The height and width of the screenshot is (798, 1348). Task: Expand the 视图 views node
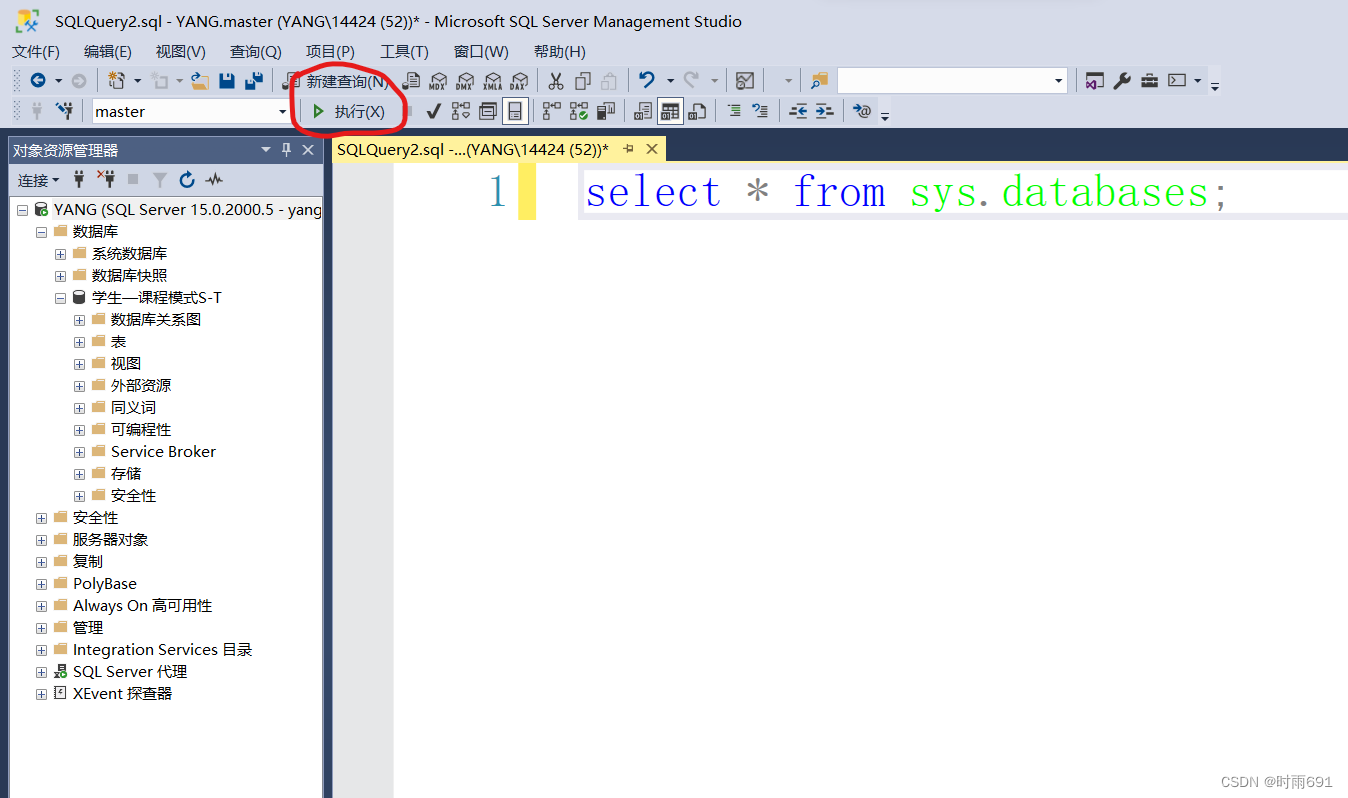79,364
